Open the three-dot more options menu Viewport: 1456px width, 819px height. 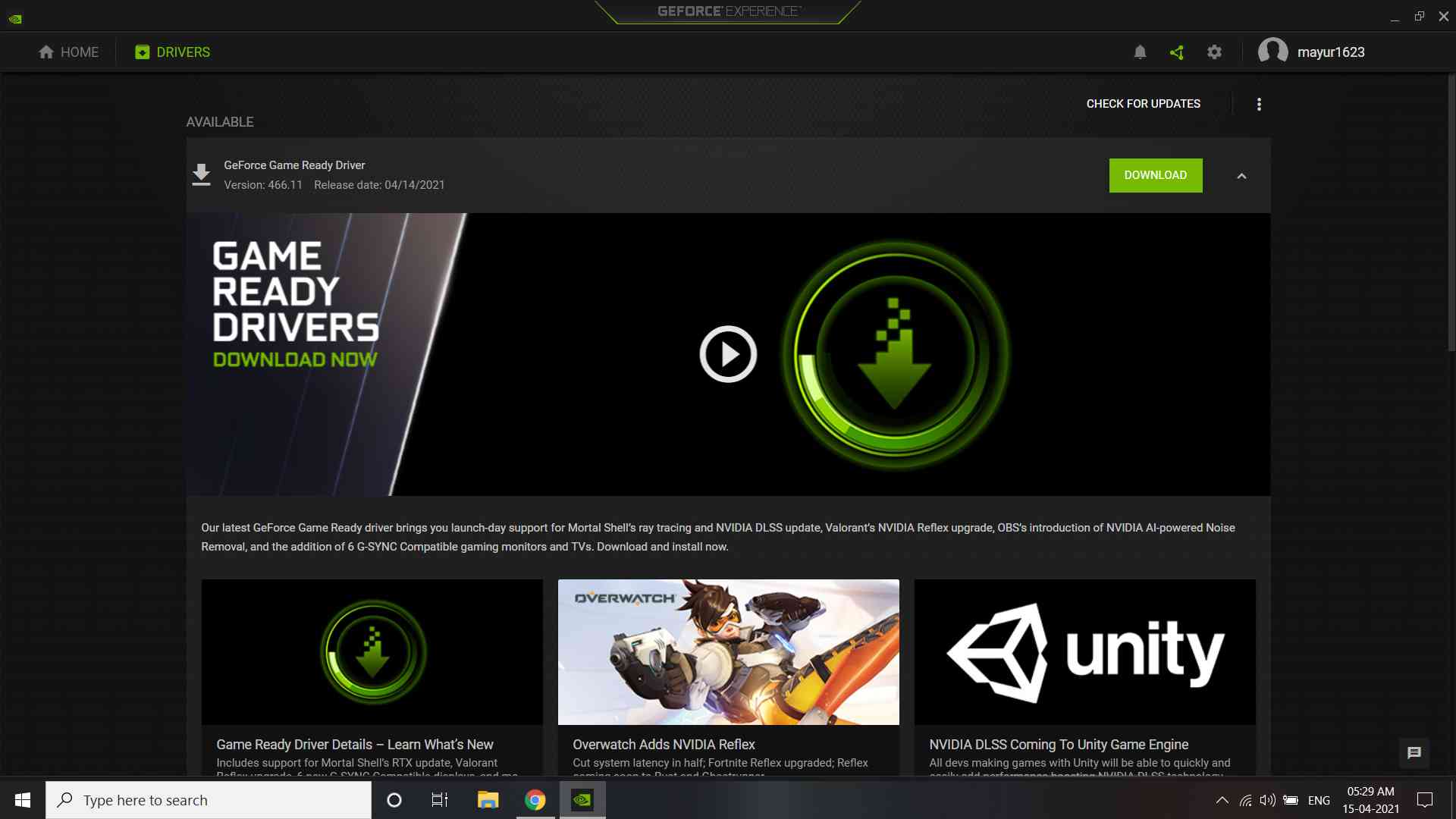[1259, 105]
